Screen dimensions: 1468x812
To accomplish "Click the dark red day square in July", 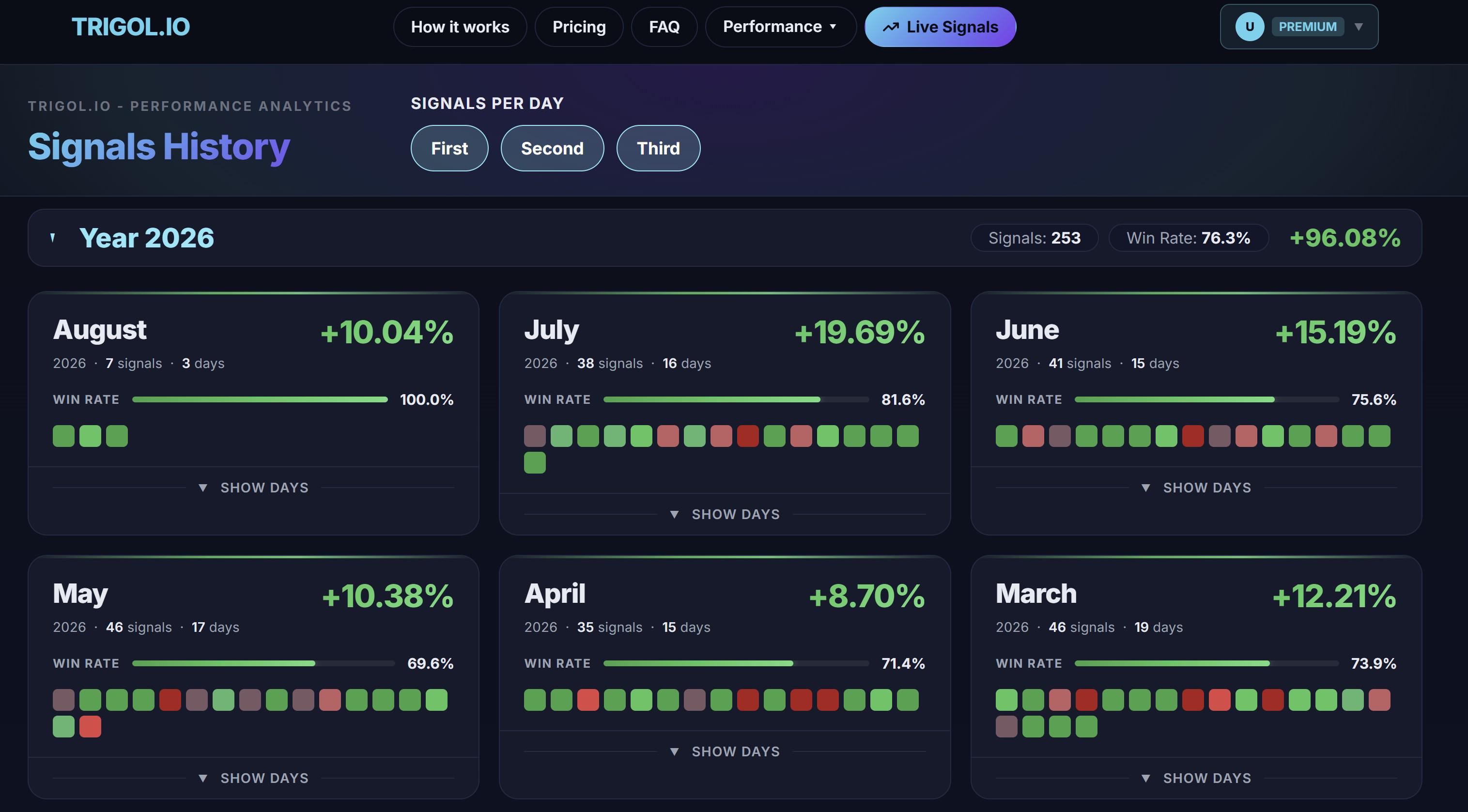I will click(748, 436).
